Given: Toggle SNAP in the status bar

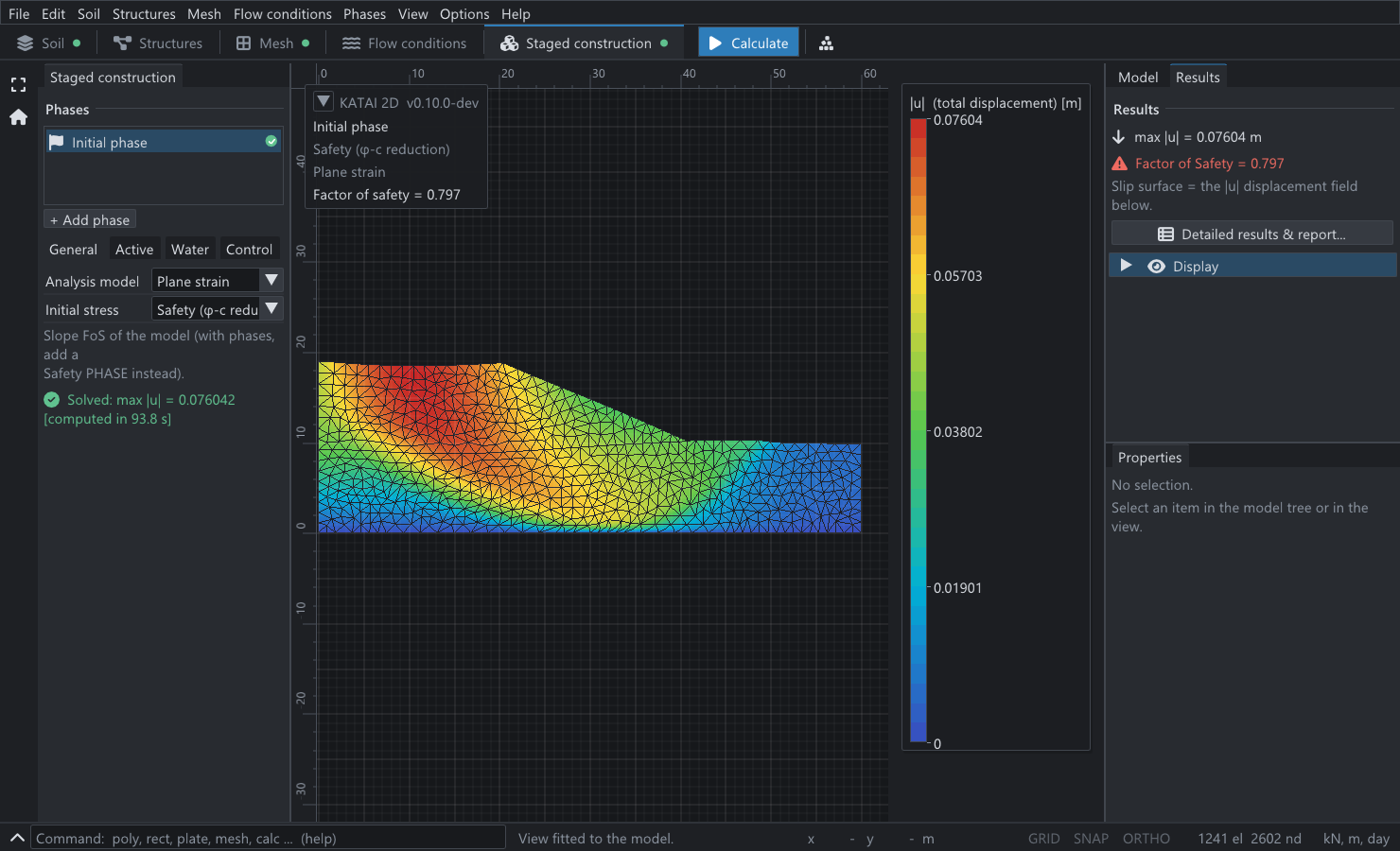Looking at the screenshot, I should point(1091,839).
